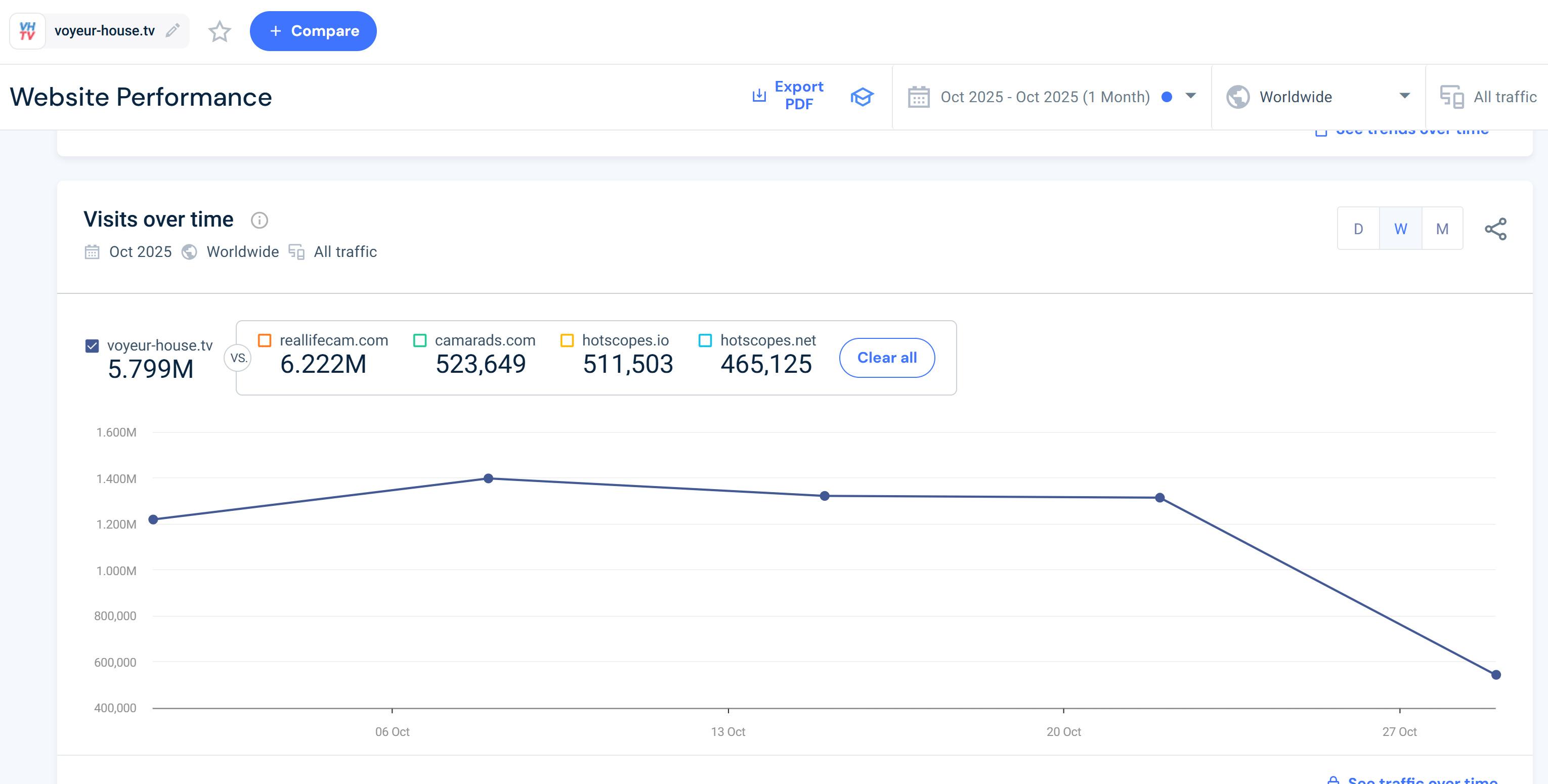Image resolution: width=1548 pixels, height=784 pixels.
Task: Switch chart to daily D view
Action: [1358, 229]
